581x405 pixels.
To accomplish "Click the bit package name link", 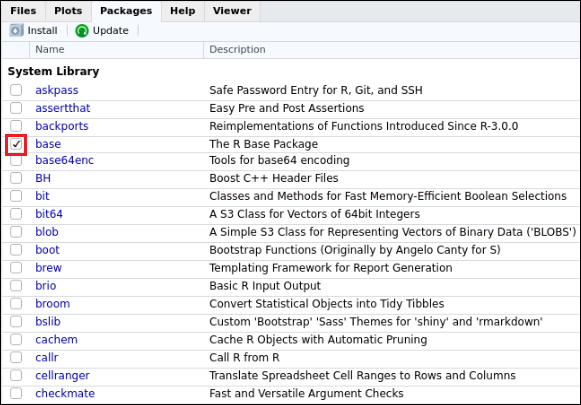I will pyautogui.click(x=42, y=196).
